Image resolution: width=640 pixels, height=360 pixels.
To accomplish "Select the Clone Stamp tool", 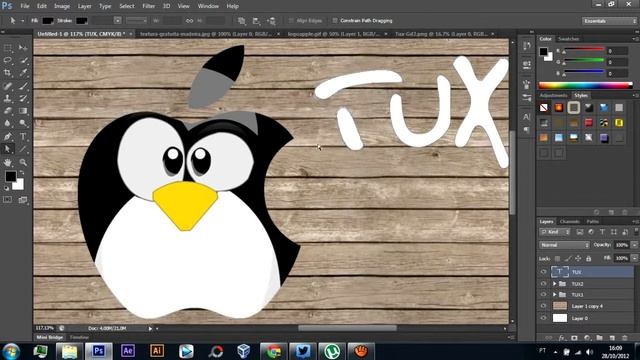I will [8, 98].
